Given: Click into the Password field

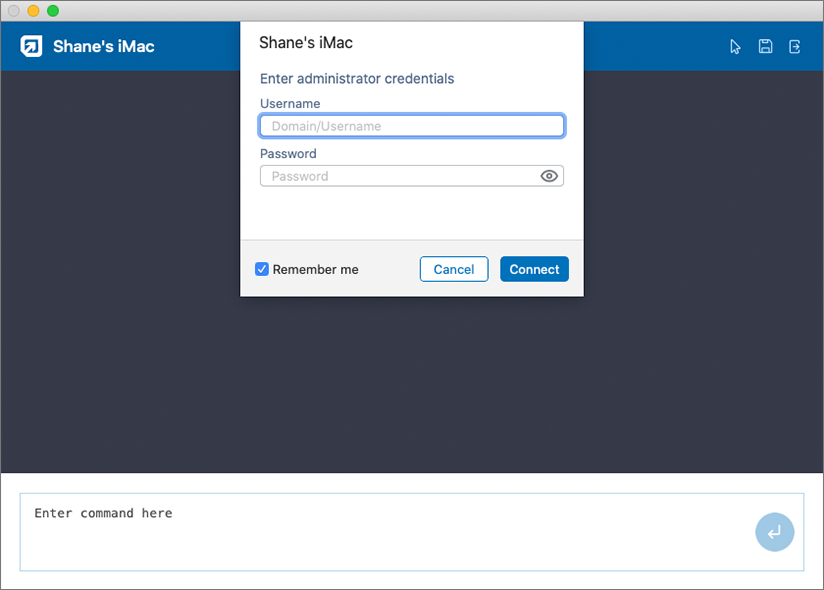Looking at the screenshot, I should click(400, 176).
